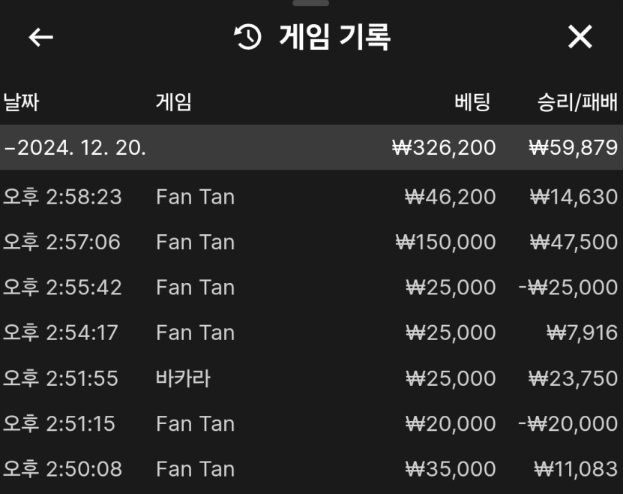Click the 베팅 column header

(475, 101)
